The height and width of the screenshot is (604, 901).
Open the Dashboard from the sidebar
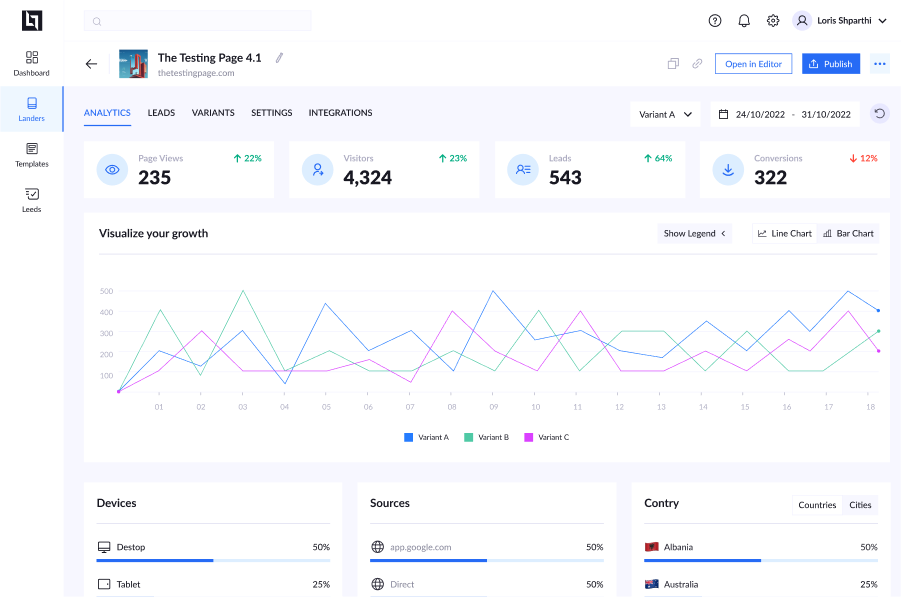(31, 62)
